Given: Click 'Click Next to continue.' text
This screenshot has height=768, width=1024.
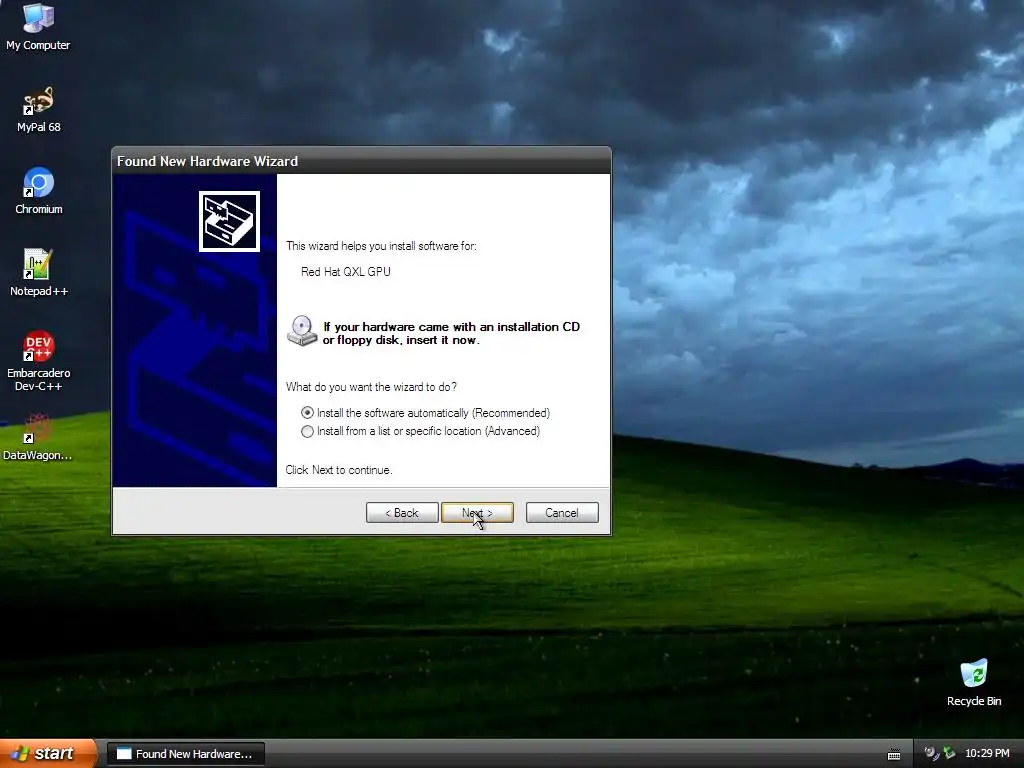Looking at the screenshot, I should tap(339, 470).
